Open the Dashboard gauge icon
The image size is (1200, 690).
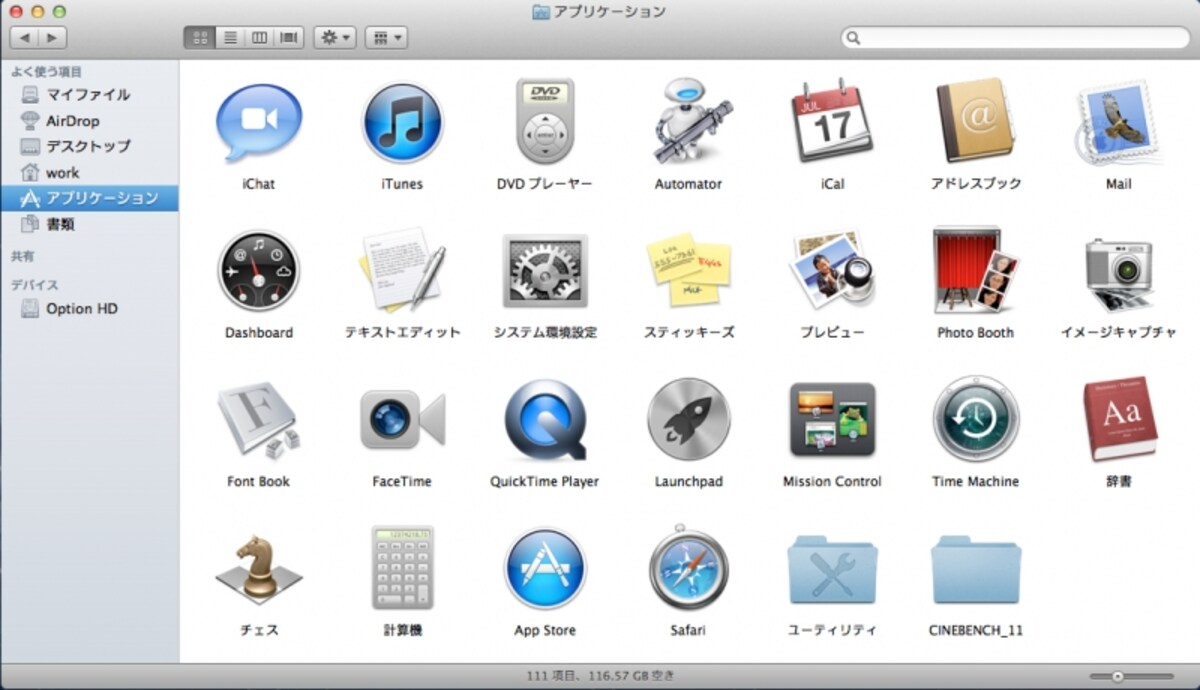[258, 271]
